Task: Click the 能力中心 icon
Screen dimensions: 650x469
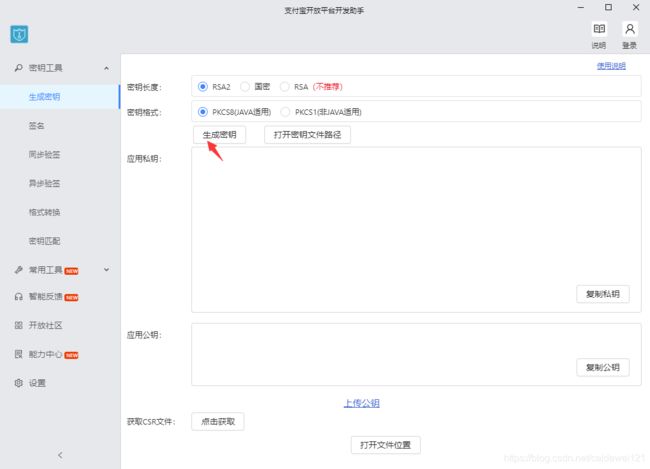Action: [18, 354]
